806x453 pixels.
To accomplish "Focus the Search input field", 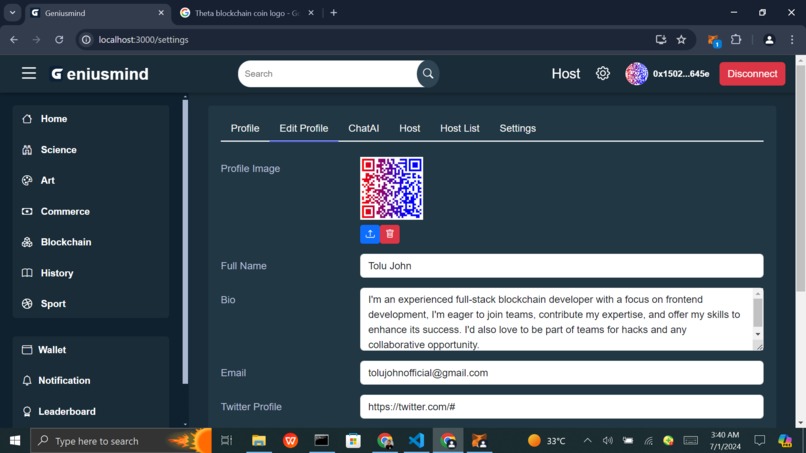I will (x=329, y=74).
